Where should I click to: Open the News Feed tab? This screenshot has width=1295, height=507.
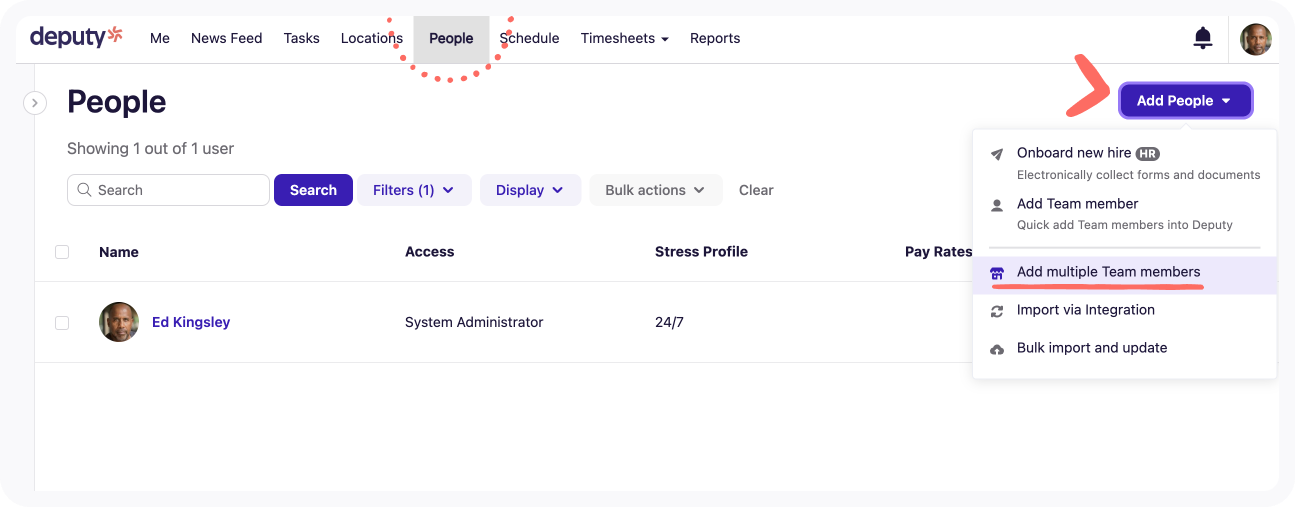tap(227, 38)
